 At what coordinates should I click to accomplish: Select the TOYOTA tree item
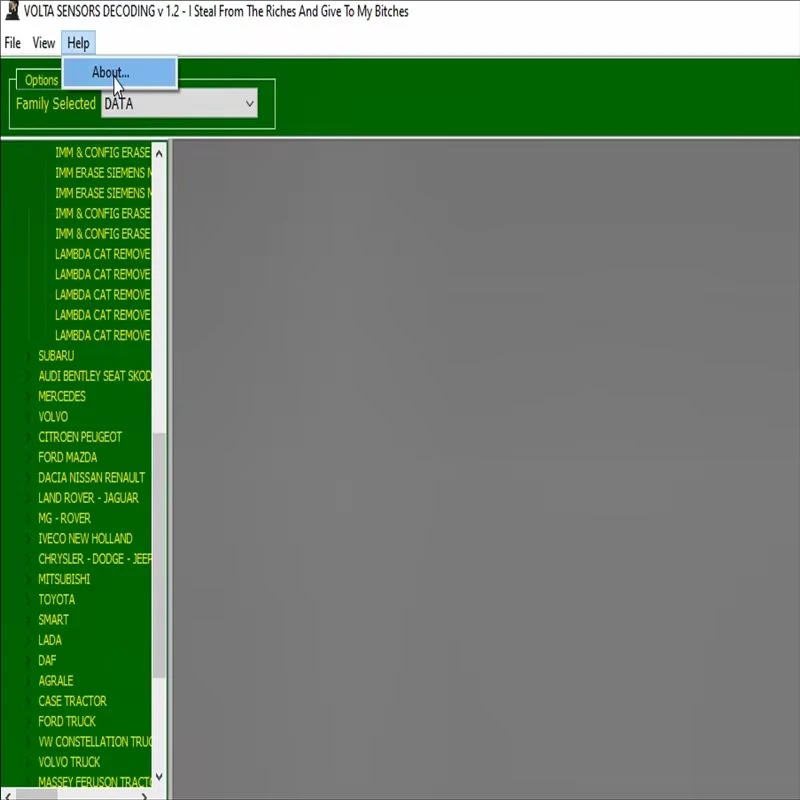point(57,600)
